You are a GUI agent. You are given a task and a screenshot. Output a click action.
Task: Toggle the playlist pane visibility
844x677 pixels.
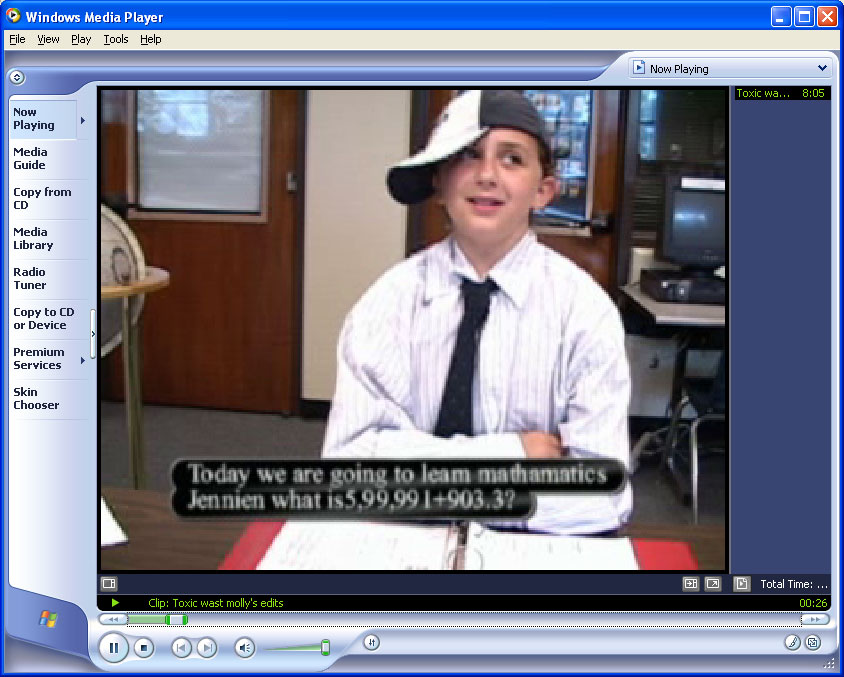pyautogui.click(x=741, y=583)
